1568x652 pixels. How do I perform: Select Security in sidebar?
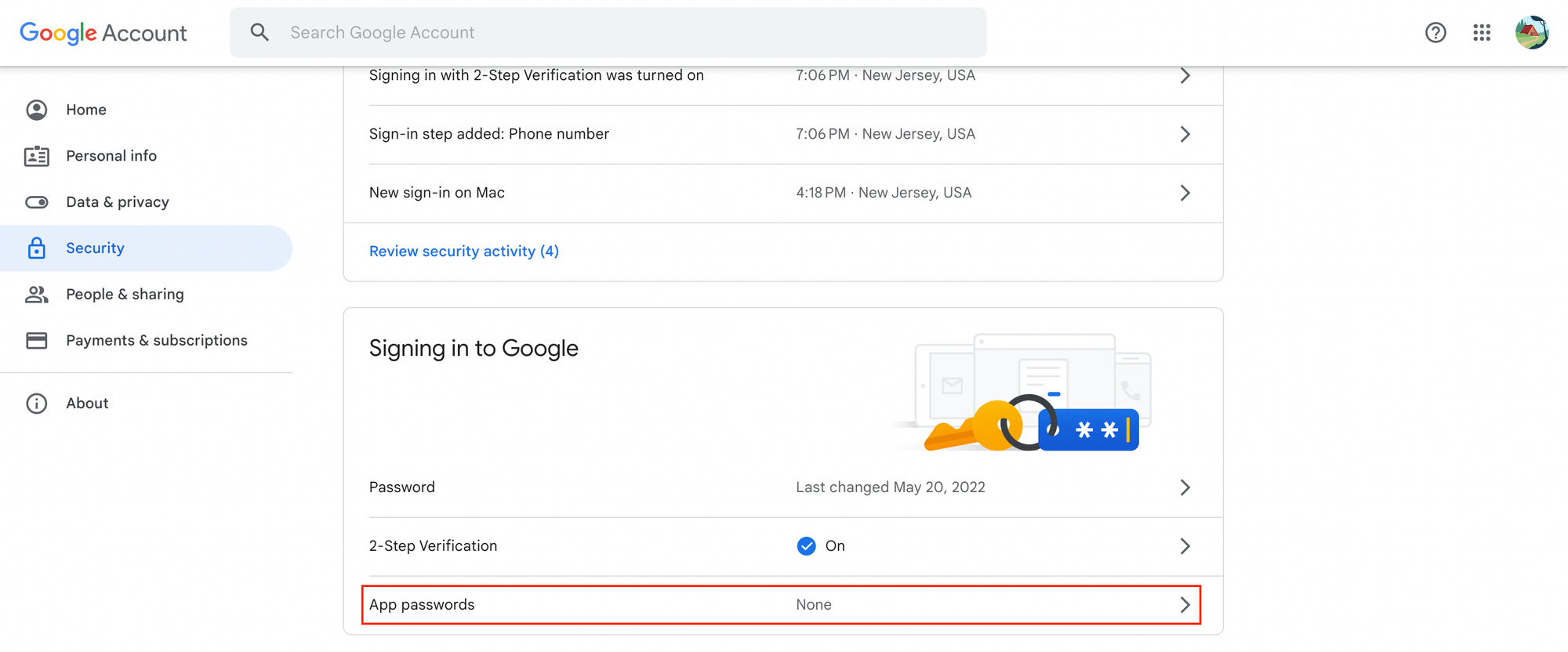coord(146,248)
